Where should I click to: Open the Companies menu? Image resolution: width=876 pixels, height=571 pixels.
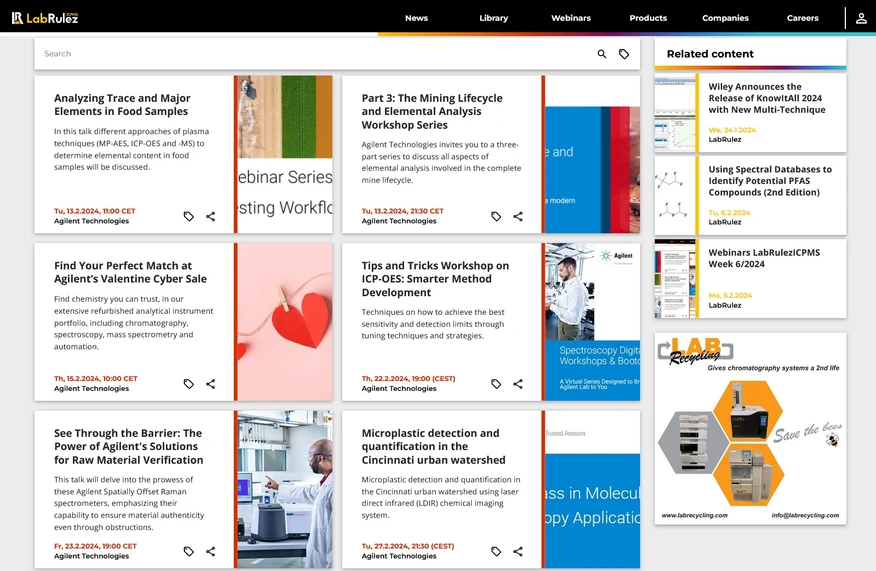[x=725, y=18]
